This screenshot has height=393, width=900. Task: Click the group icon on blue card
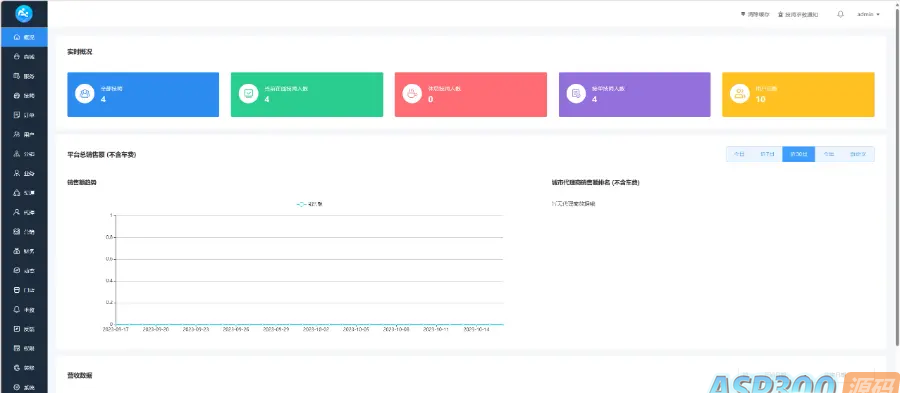(x=85, y=94)
